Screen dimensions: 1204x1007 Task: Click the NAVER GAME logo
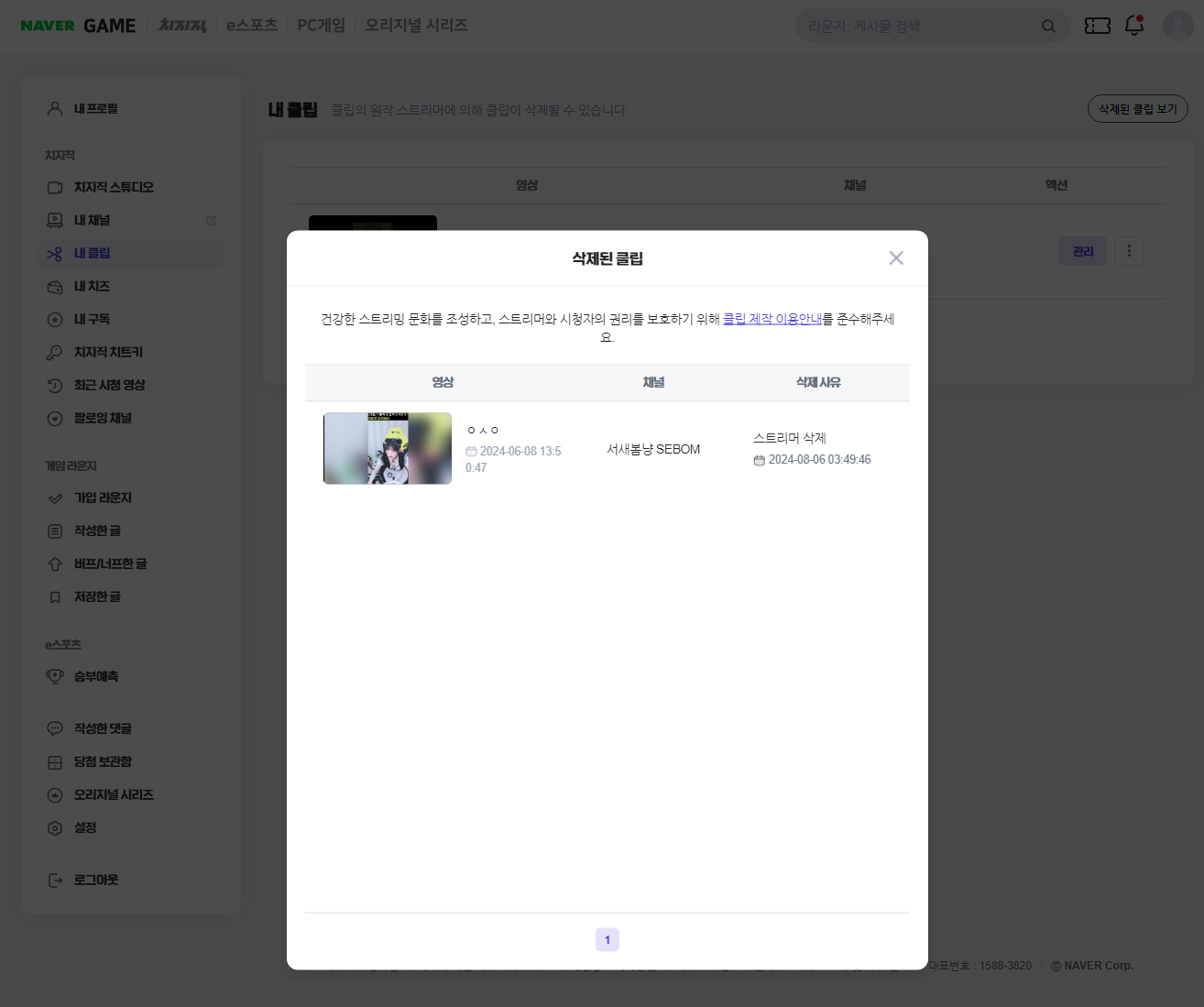point(78,26)
